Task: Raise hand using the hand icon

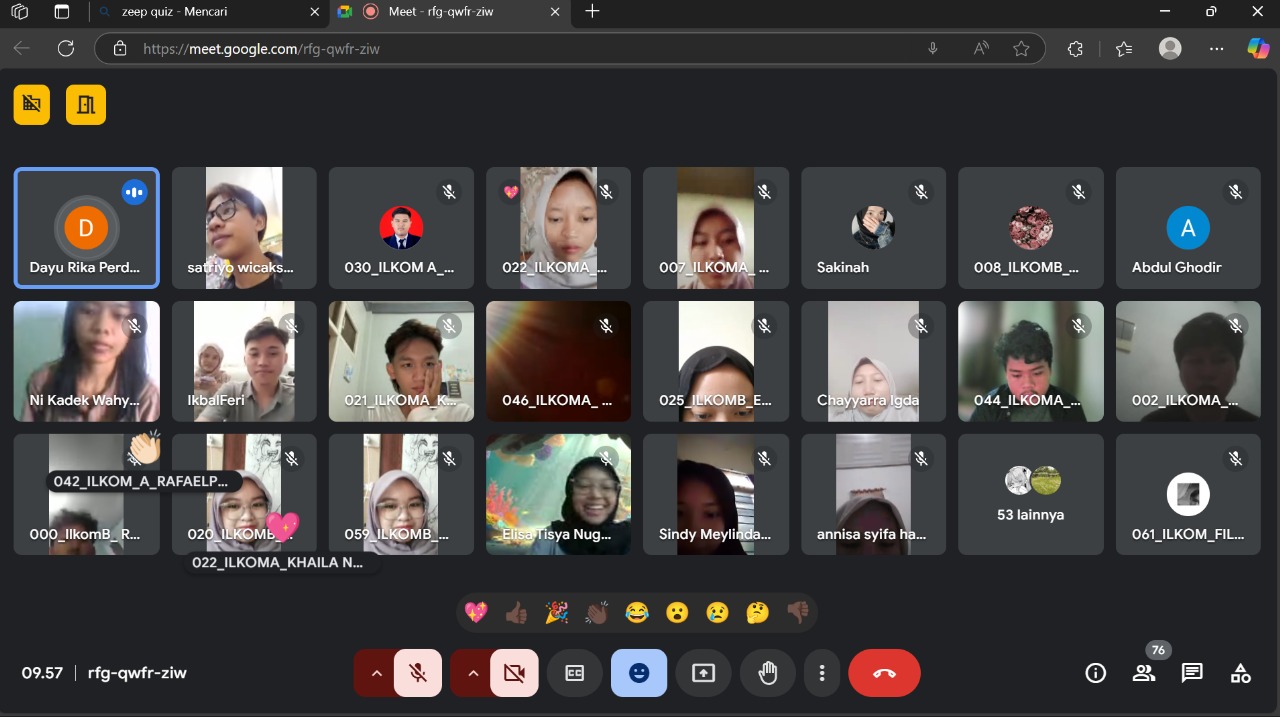Action: tap(767, 673)
